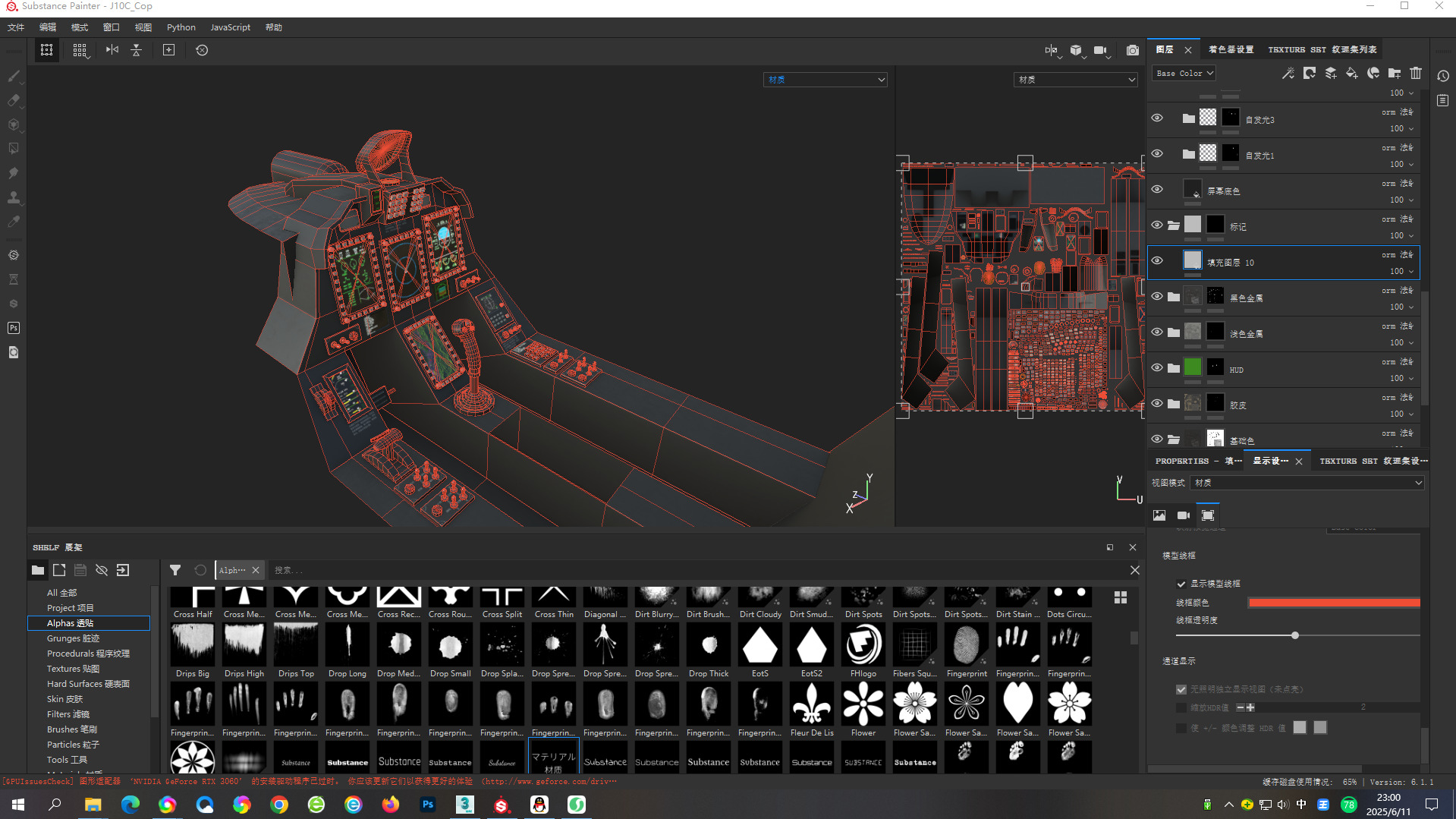The height and width of the screenshot is (819, 1456).
Task: Add a smart material to layers
Action: click(1373, 73)
